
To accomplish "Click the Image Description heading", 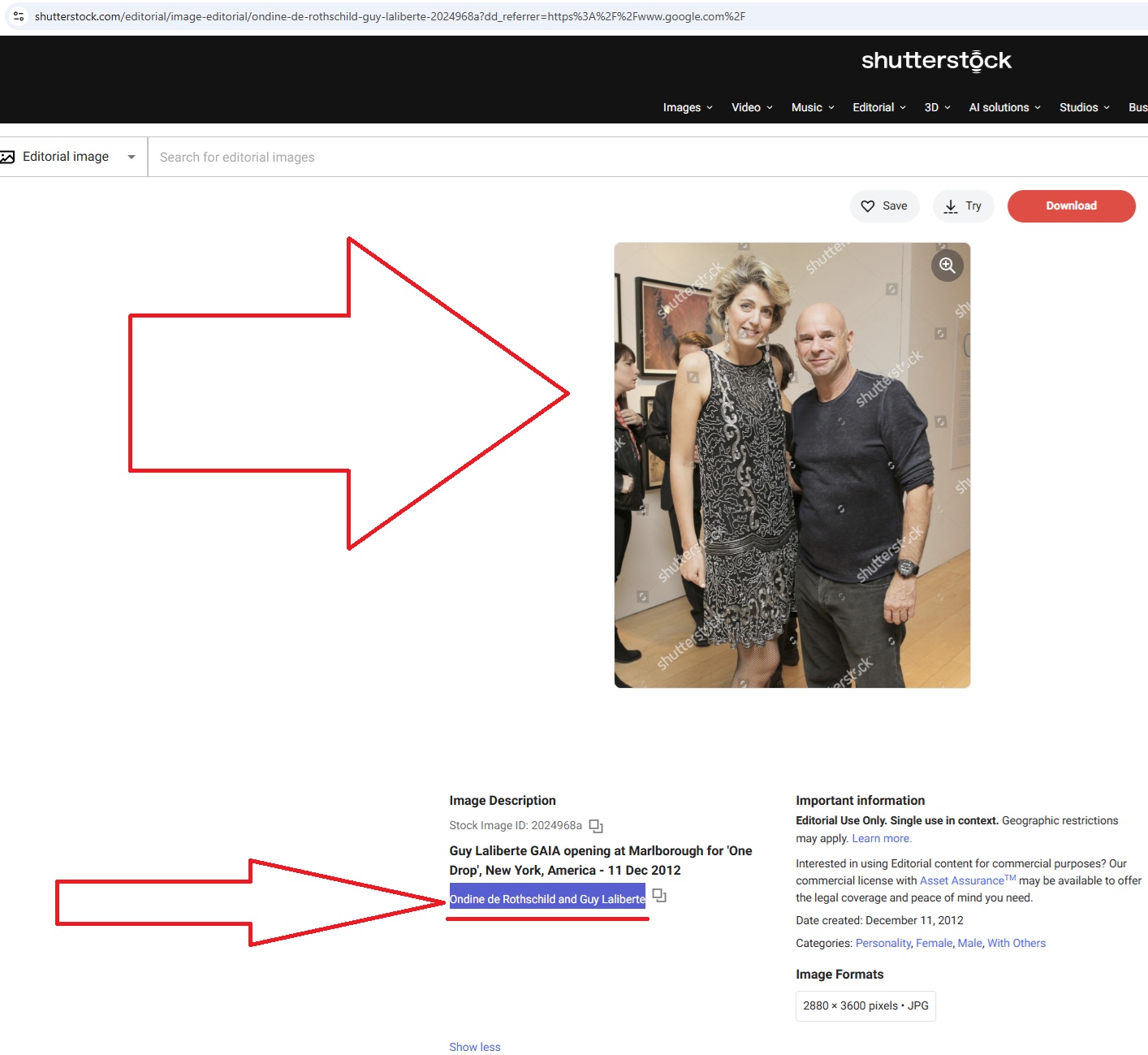I will point(503,801).
